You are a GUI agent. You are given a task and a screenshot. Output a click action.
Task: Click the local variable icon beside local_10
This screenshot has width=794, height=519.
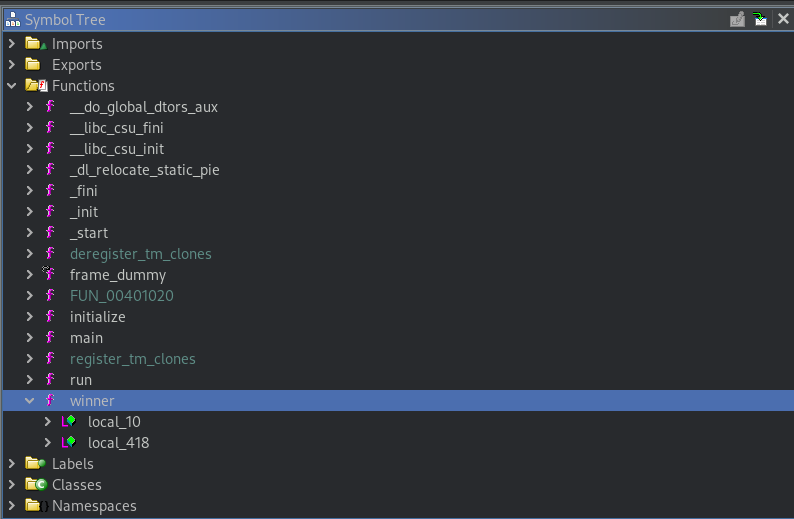[68, 421]
